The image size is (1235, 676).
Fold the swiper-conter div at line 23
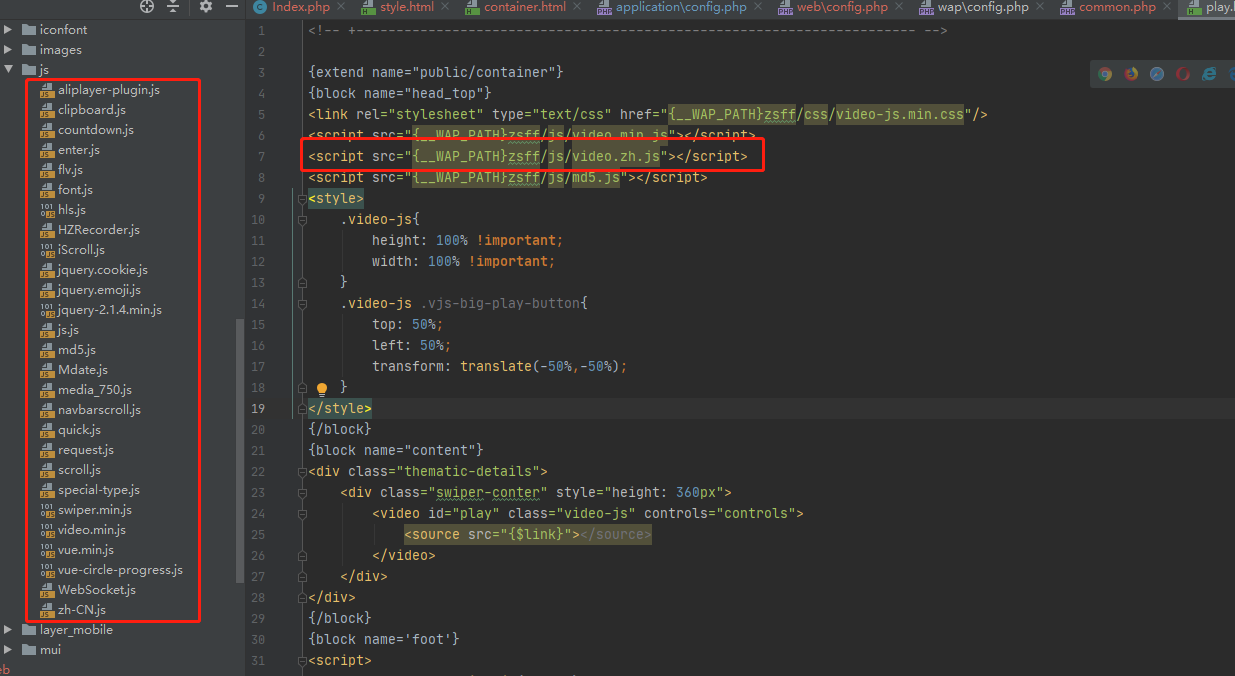(x=302, y=493)
